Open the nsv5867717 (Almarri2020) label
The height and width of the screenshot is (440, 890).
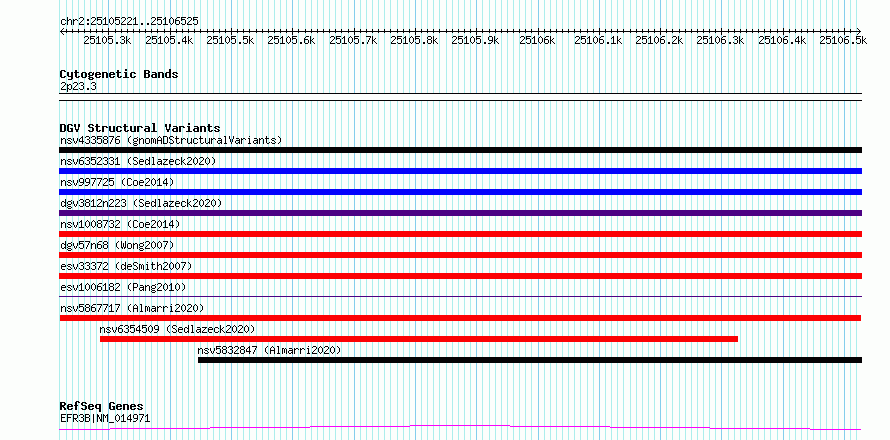pyautogui.click(x=132, y=308)
